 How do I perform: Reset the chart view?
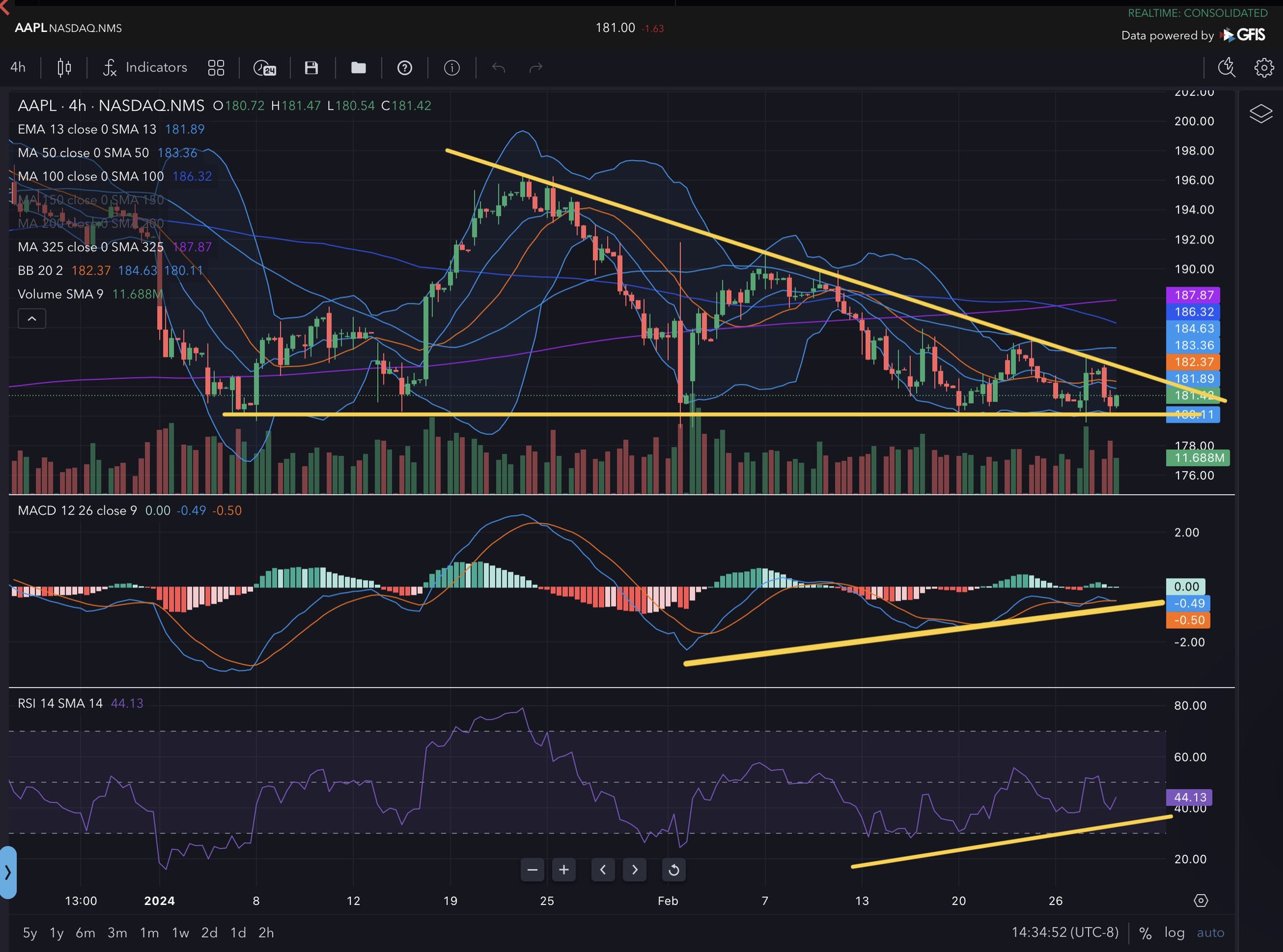[674, 869]
